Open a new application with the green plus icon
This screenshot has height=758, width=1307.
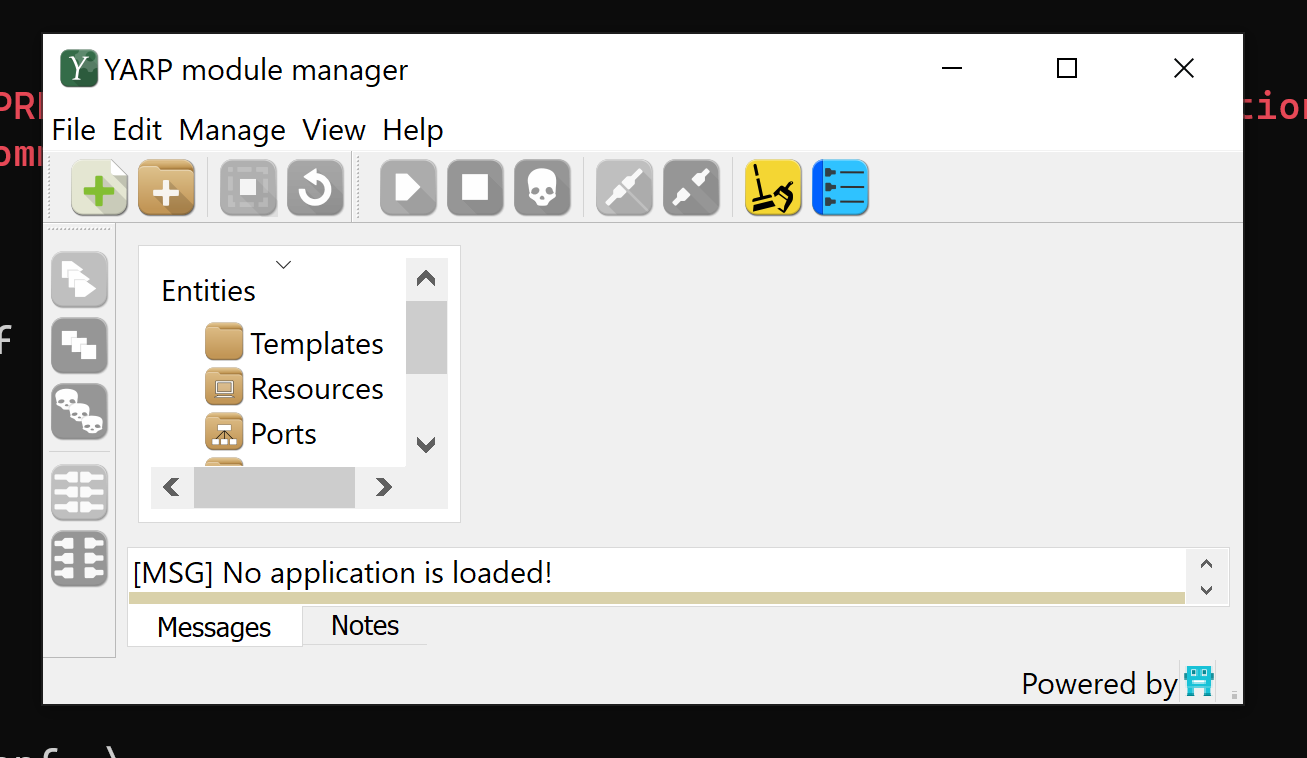(x=99, y=187)
